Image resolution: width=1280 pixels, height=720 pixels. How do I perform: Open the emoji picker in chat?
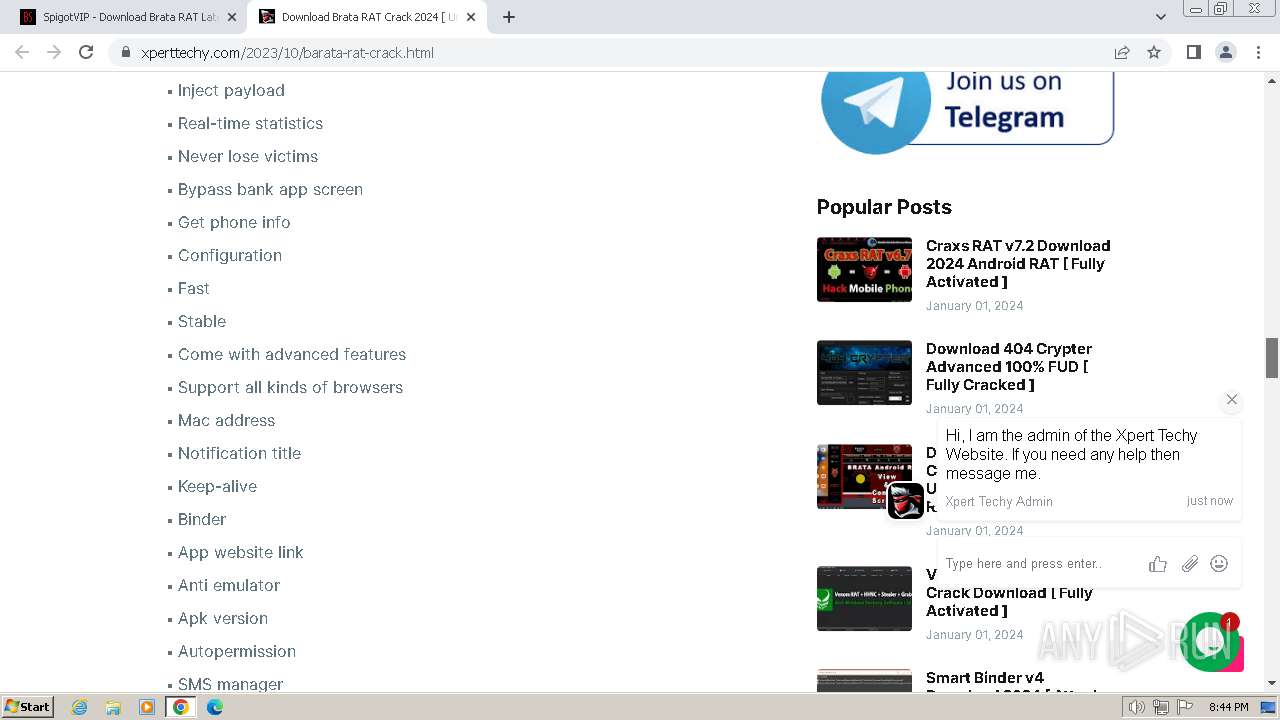1219,564
